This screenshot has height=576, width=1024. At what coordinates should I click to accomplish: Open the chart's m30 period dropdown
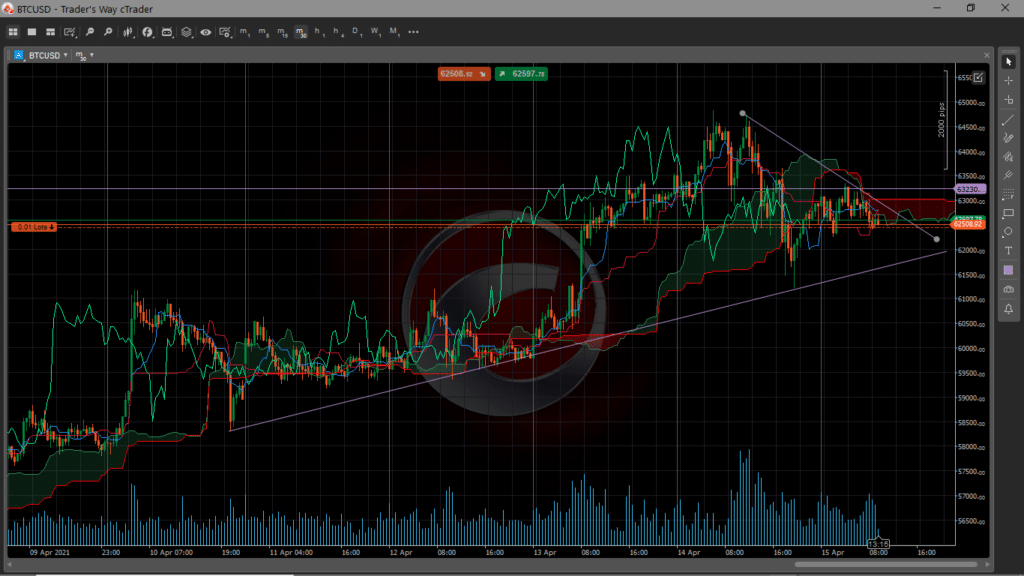[x=84, y=56]
